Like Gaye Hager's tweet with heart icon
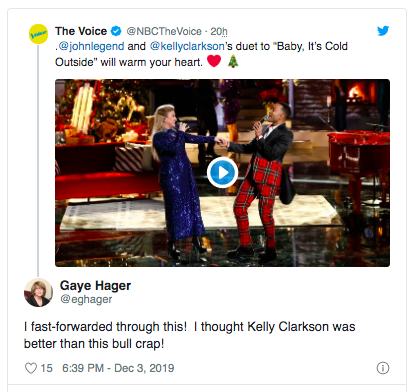The height and width of the screenshot is (392, 413). pos(31,368)
